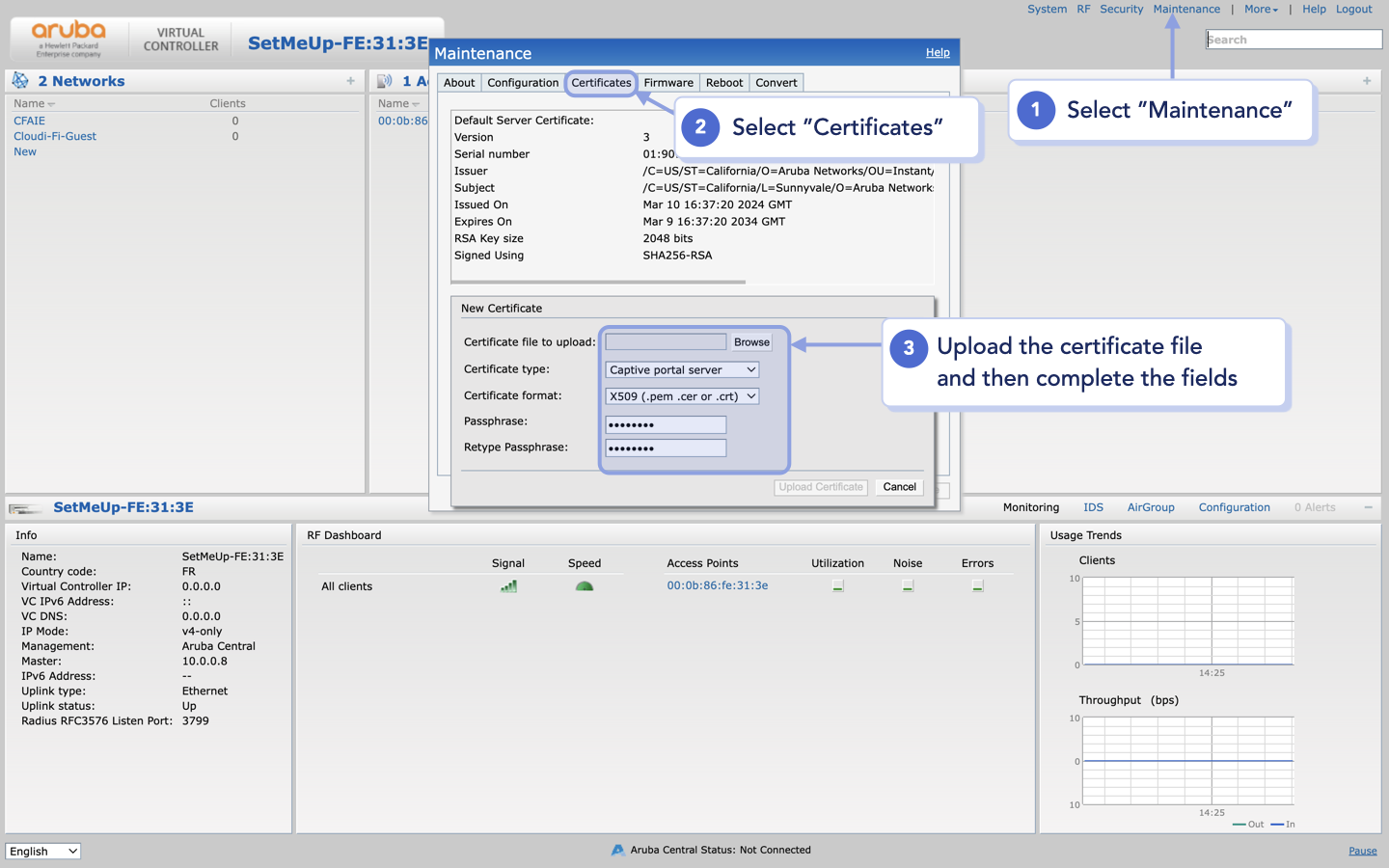This screenshot has width=1389, height=868.
Task: Open the Security menu
Action: [x=1121, y=9]
